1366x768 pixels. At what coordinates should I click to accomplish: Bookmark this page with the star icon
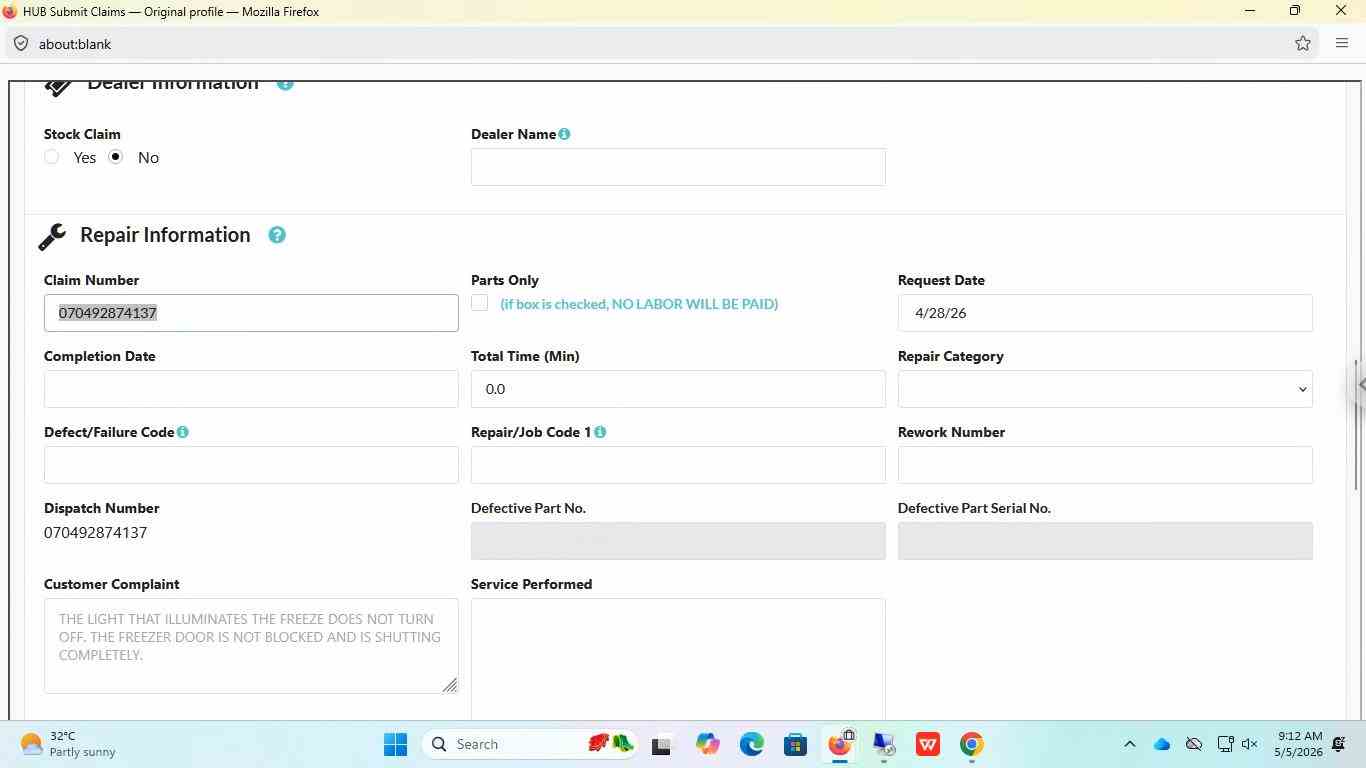tap(1303, 43)
